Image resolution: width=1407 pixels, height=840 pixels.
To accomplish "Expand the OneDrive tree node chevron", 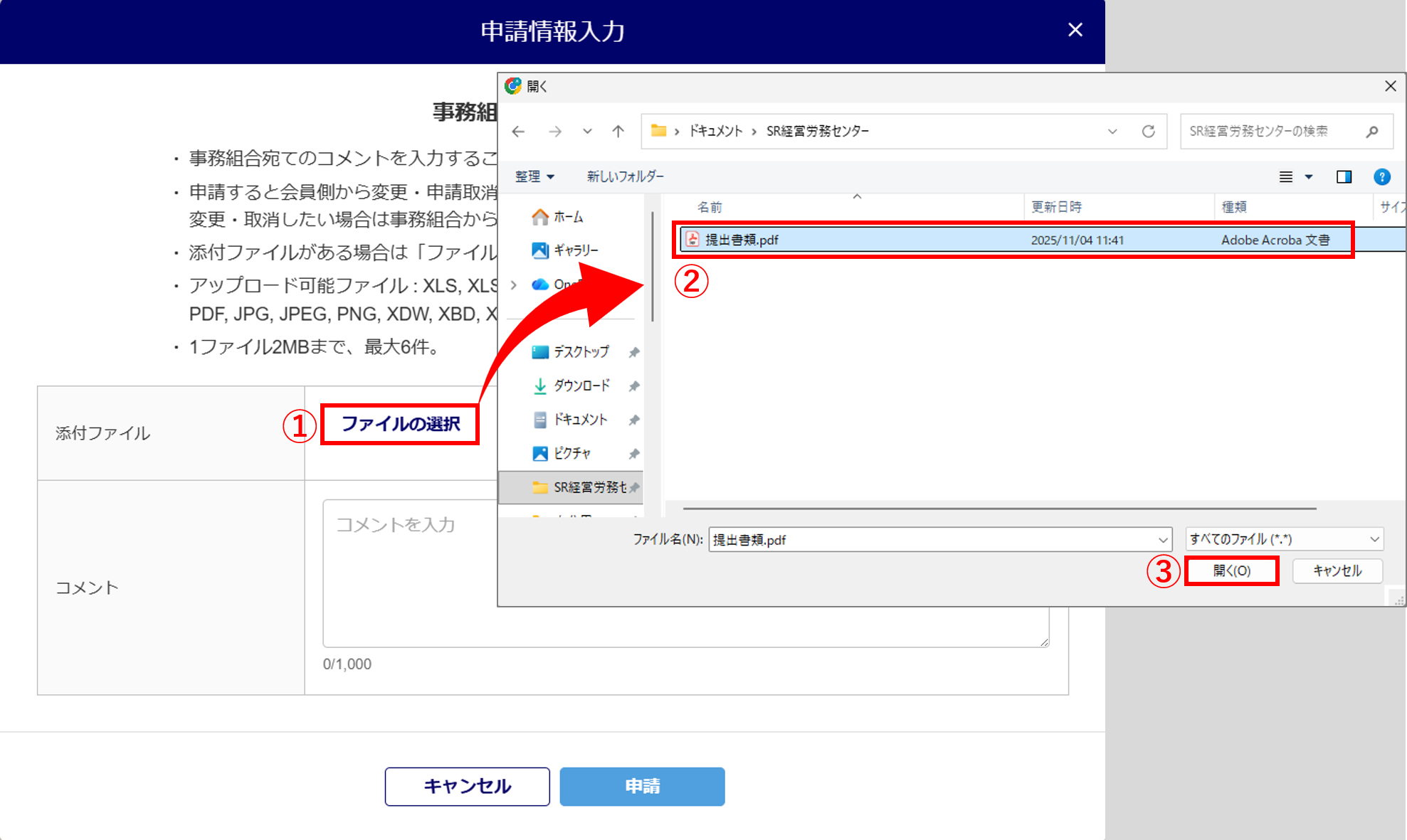I will click(514, 285).
